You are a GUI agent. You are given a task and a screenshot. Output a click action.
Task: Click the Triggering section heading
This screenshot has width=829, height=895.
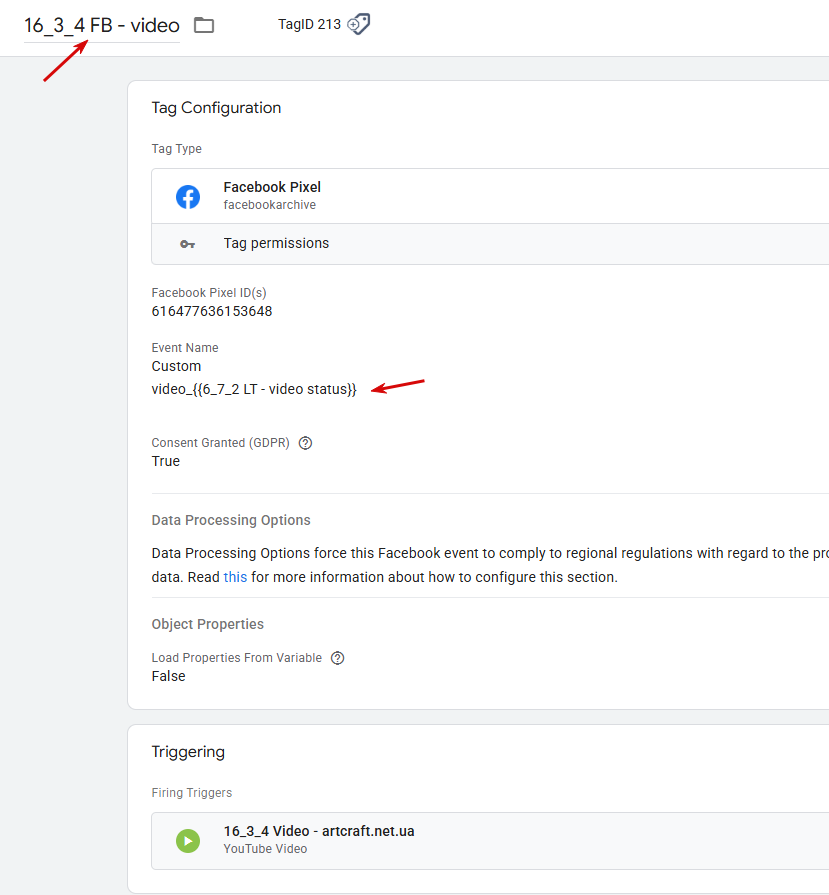point(188,752)
